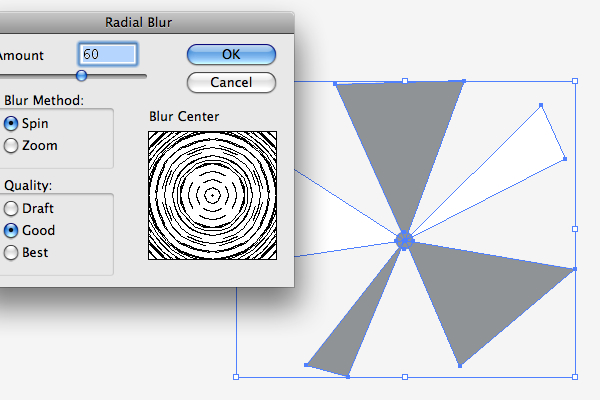This screenshot has height=400, width=600.
Task: Click the top-right bounding box handle
Action: [575, 81]
